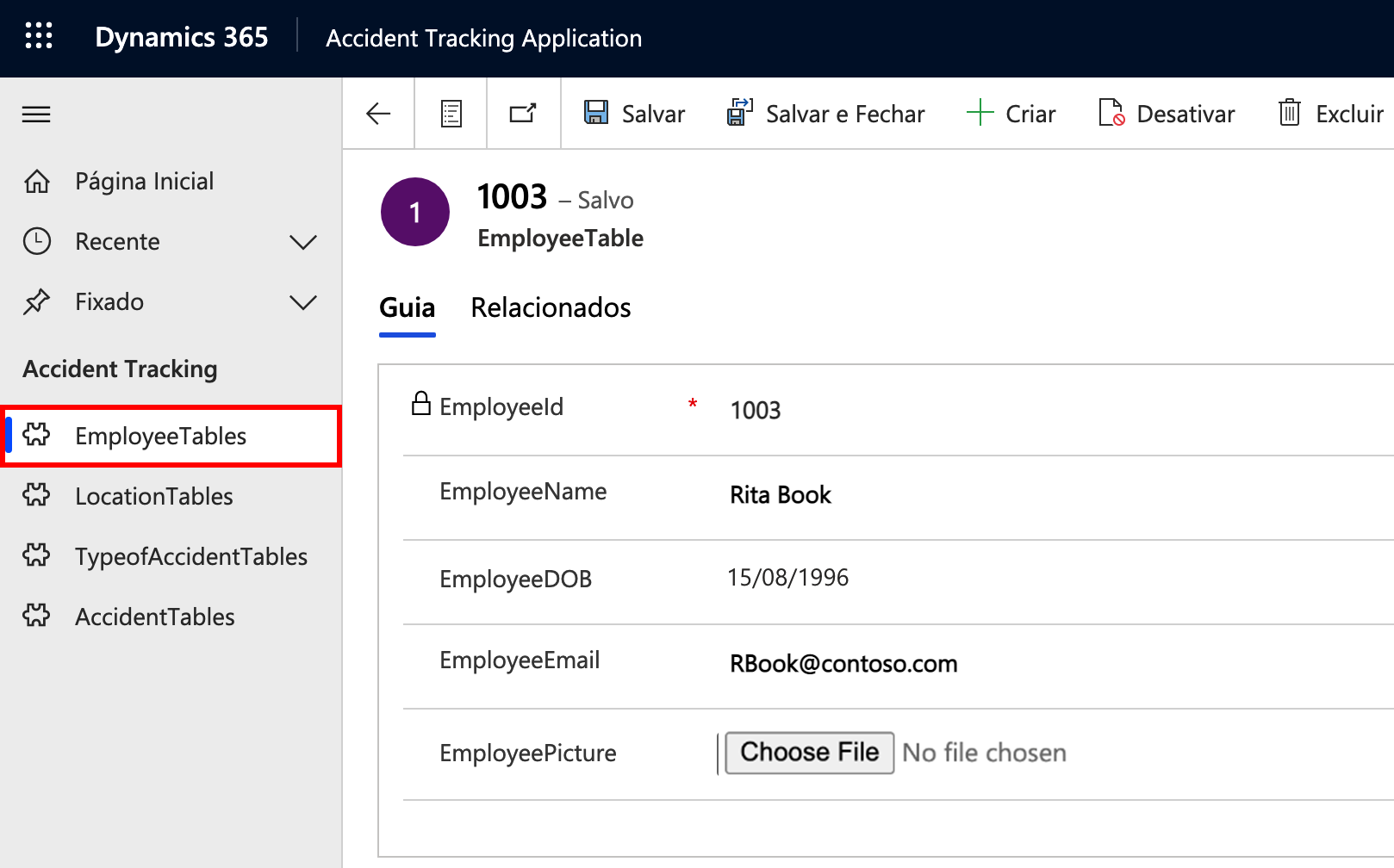Screen dimensions: 1394x868
Task: Click the Salvo status text
Action: pyautogui.click(x=606, y=200)
